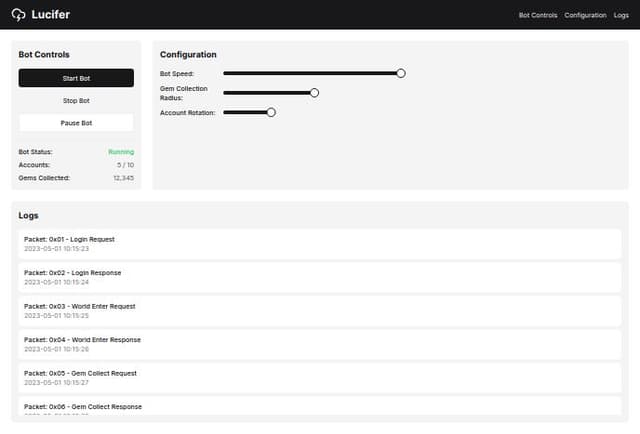The image size is (640, 434).
Task: Select the 0x03 World Enter Request log entry
Action: tap(320, 311)
